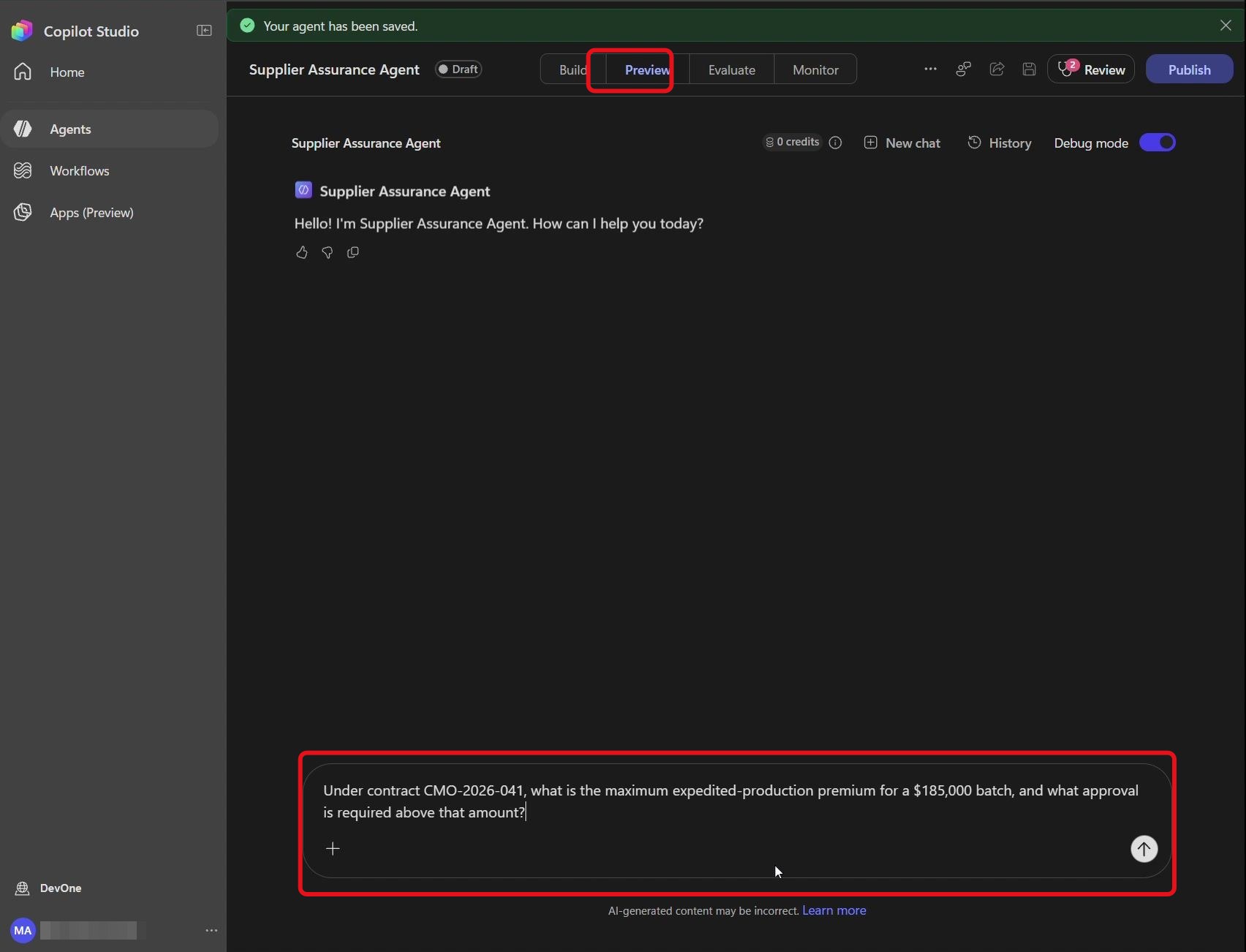Click the collaborators people icon
The image size is (1246, 952).
(x=964, y=69)
